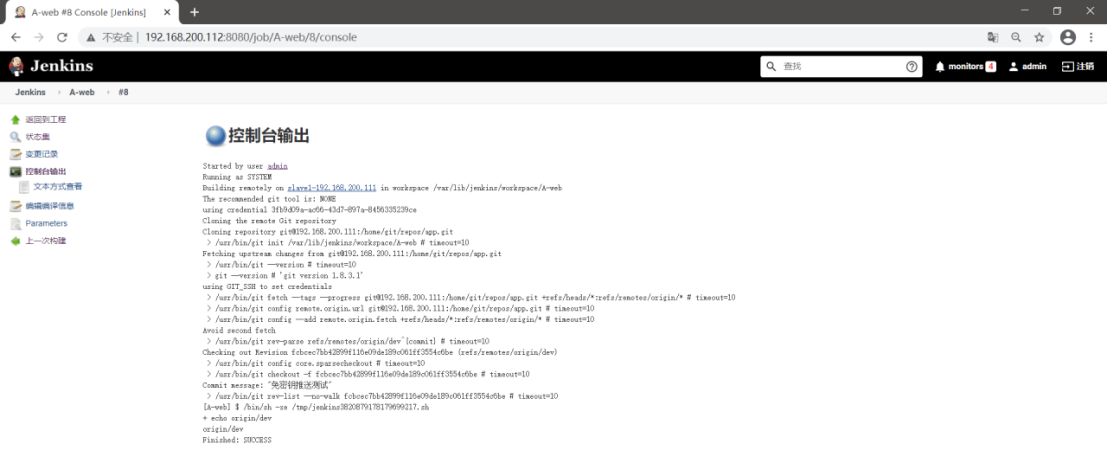The height and width of the screenshot is (450, 1108).
Task: Reload the page with the refresh icon
Action: pyautogui.click(x=62, y=37)
